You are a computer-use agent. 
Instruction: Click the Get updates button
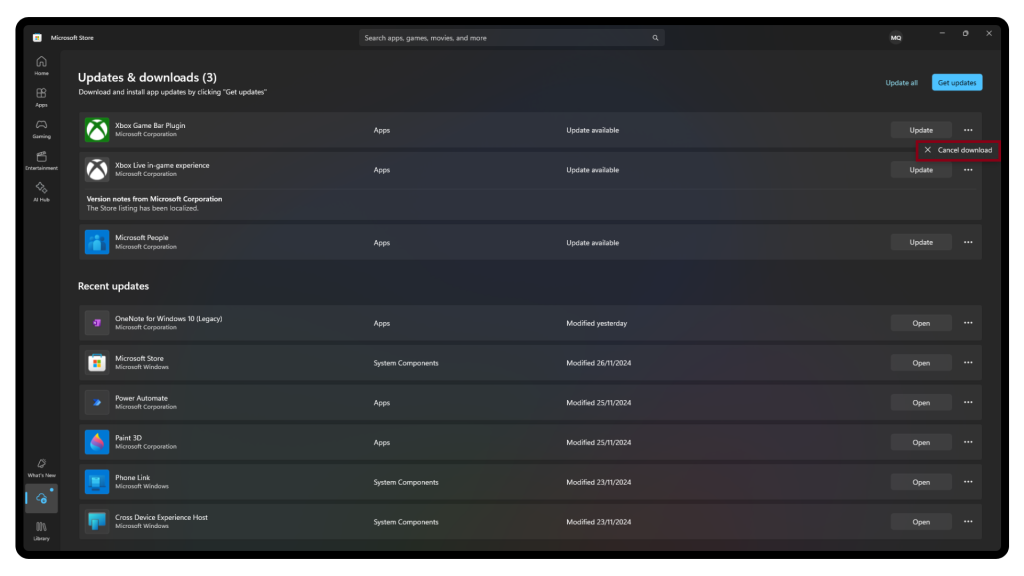(957, 83)
